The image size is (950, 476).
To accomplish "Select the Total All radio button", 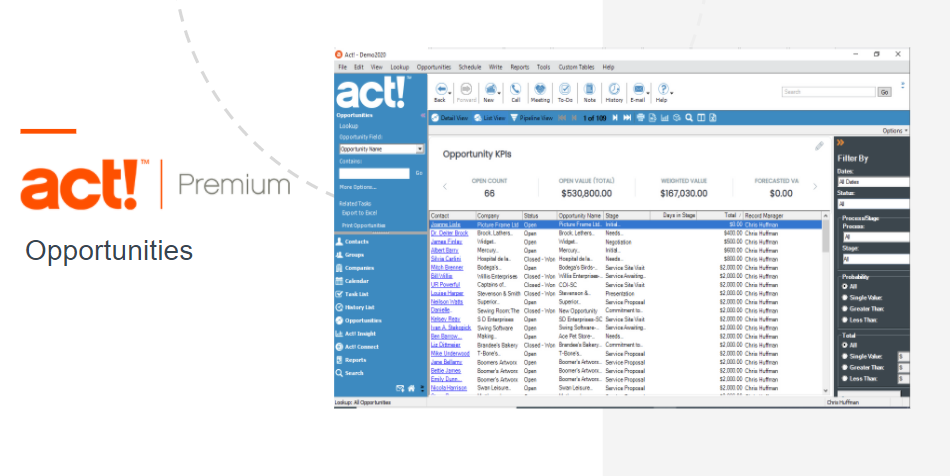I will tap(845, 345).
